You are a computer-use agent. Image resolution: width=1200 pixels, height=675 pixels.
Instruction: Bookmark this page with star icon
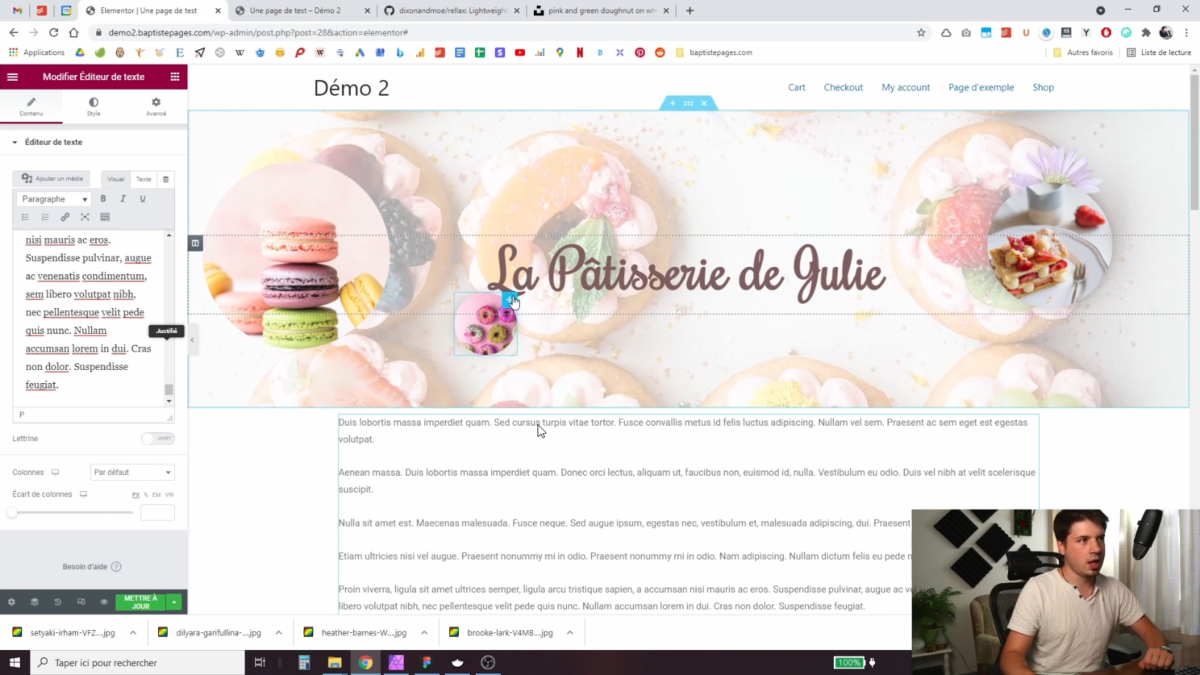click(x=921, y=32)
